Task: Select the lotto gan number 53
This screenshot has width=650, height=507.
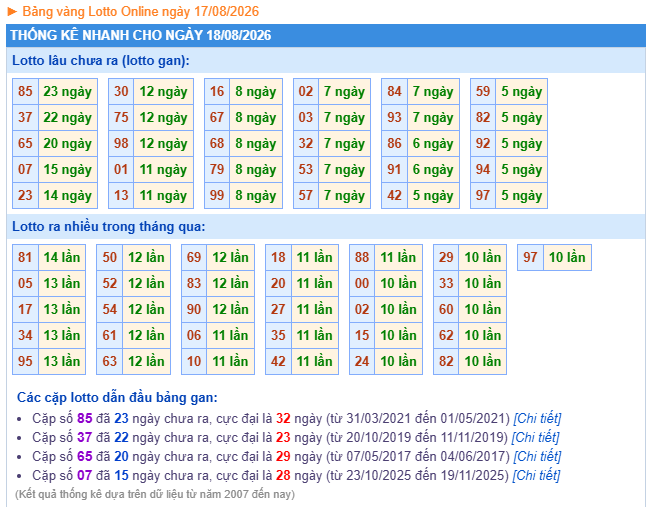Action: click(x=306, y=169)
